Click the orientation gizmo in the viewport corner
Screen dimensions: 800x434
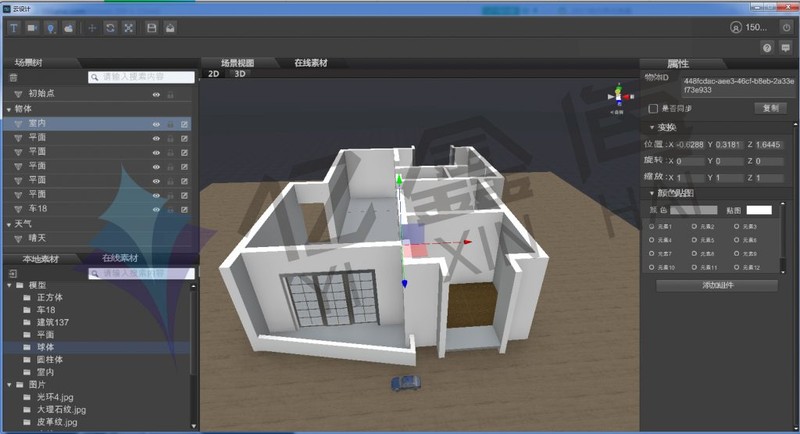coord(620,96)
